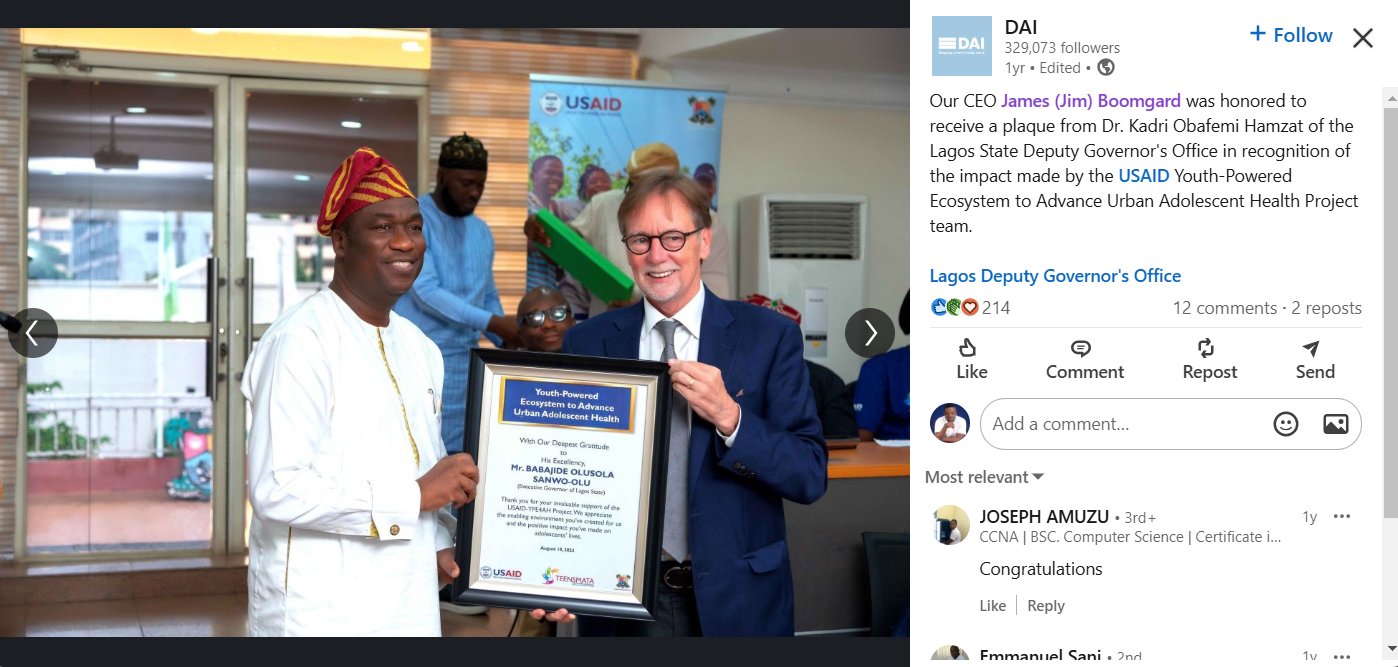Close the post viewer with X
The width and height of the screenshot is (1398, 667).
[x=1363, y=38]
